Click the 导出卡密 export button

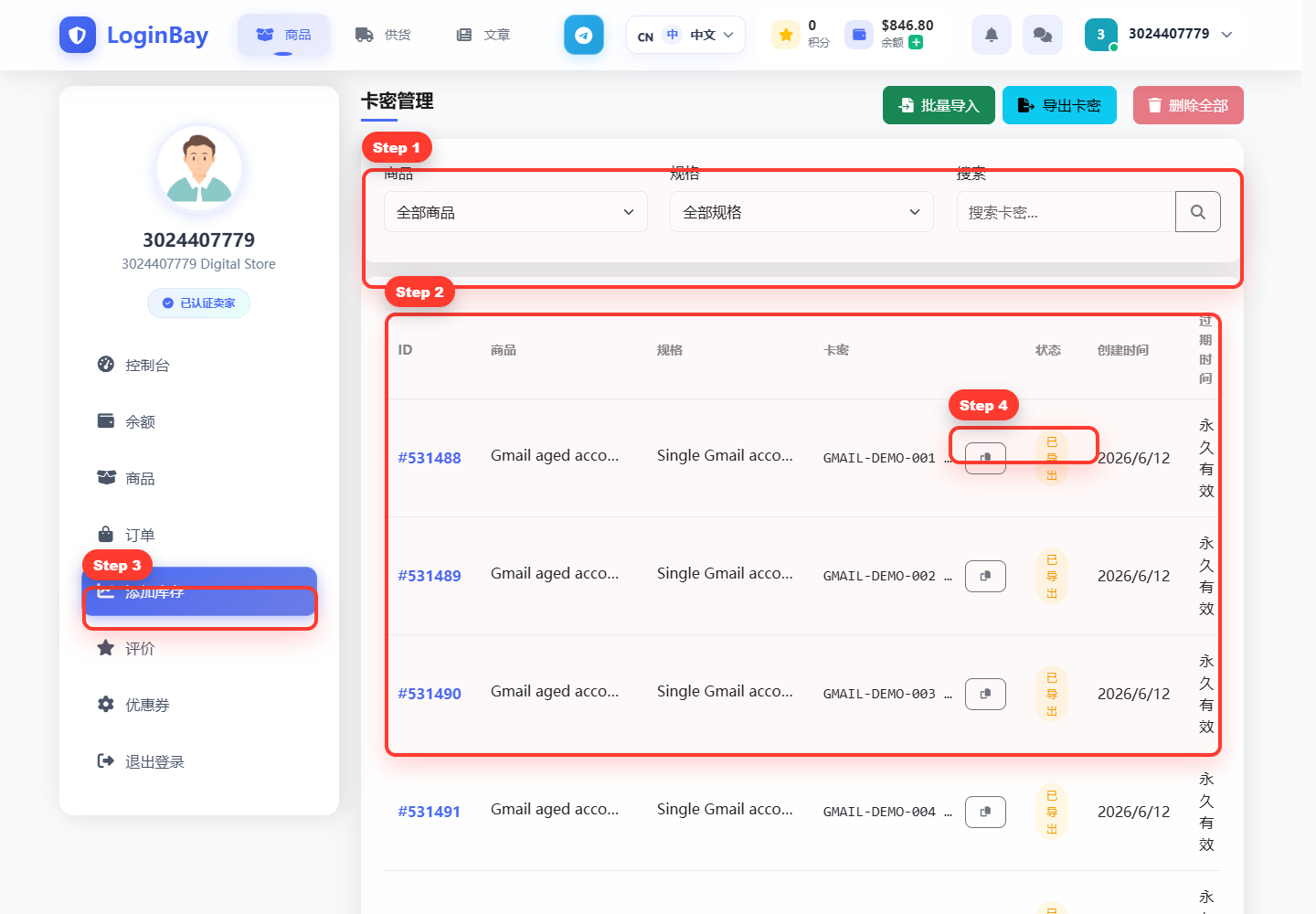click(1059, 105)
